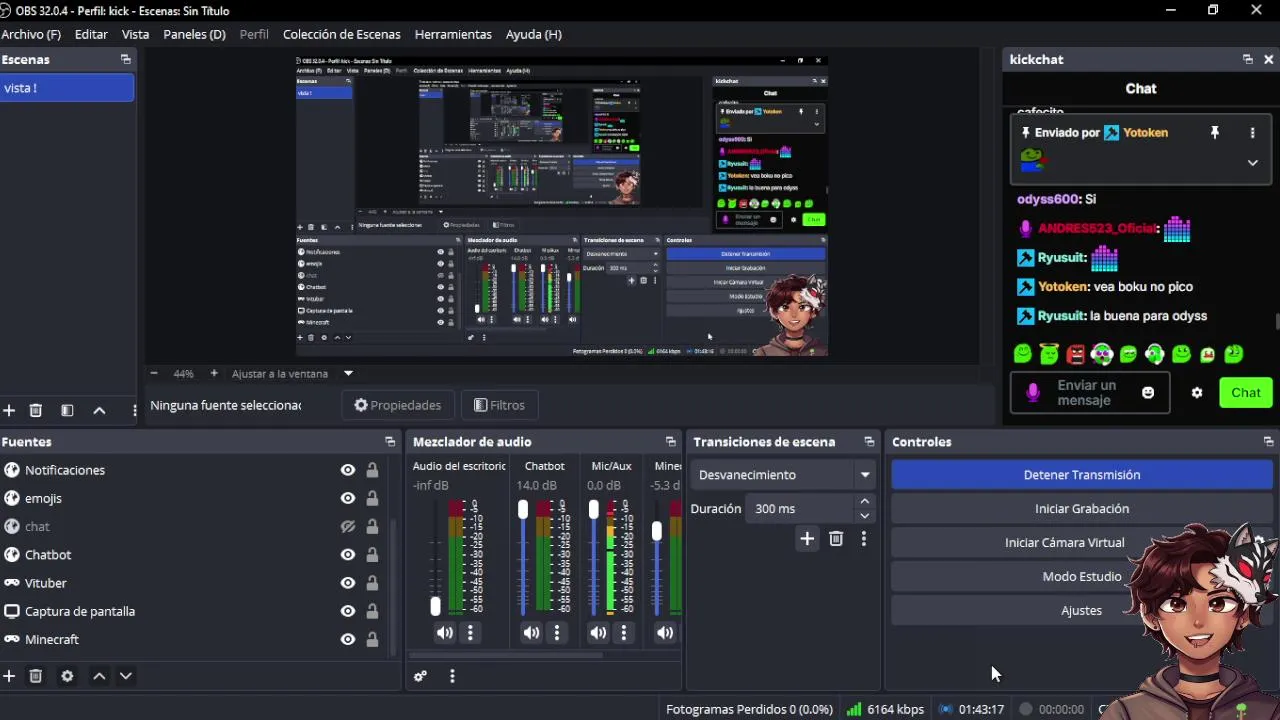Move source down in Fuentes toolbar

tap(125, 676)
